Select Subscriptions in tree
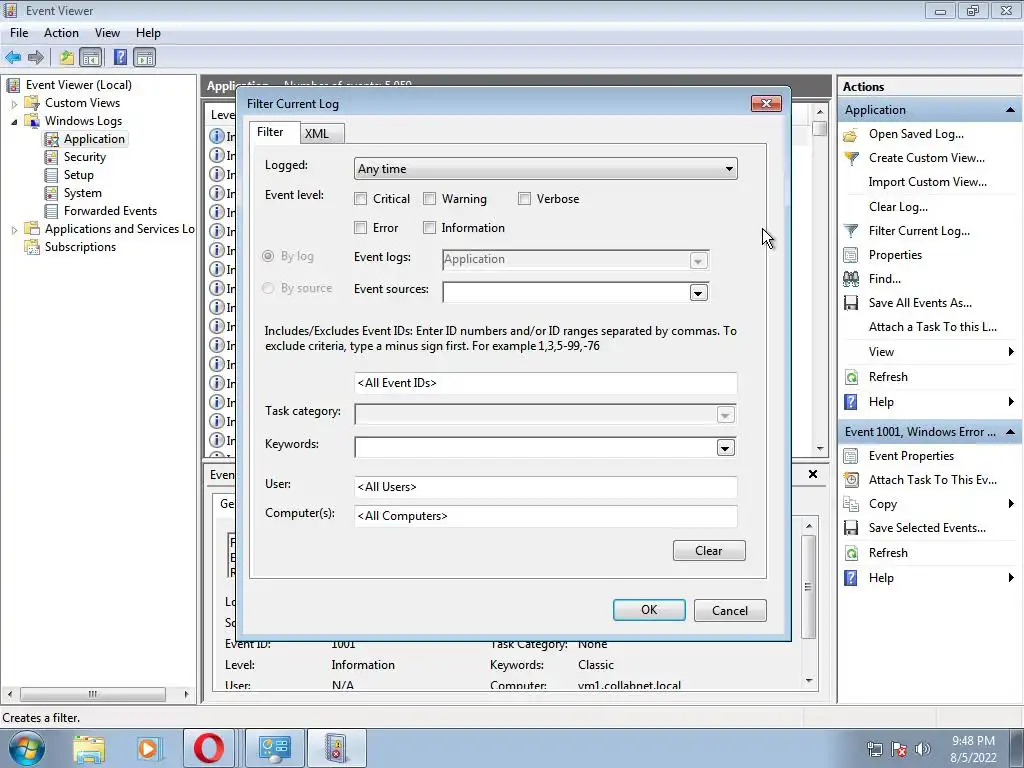The image size is (1024, 768). [x=80, y=247]
